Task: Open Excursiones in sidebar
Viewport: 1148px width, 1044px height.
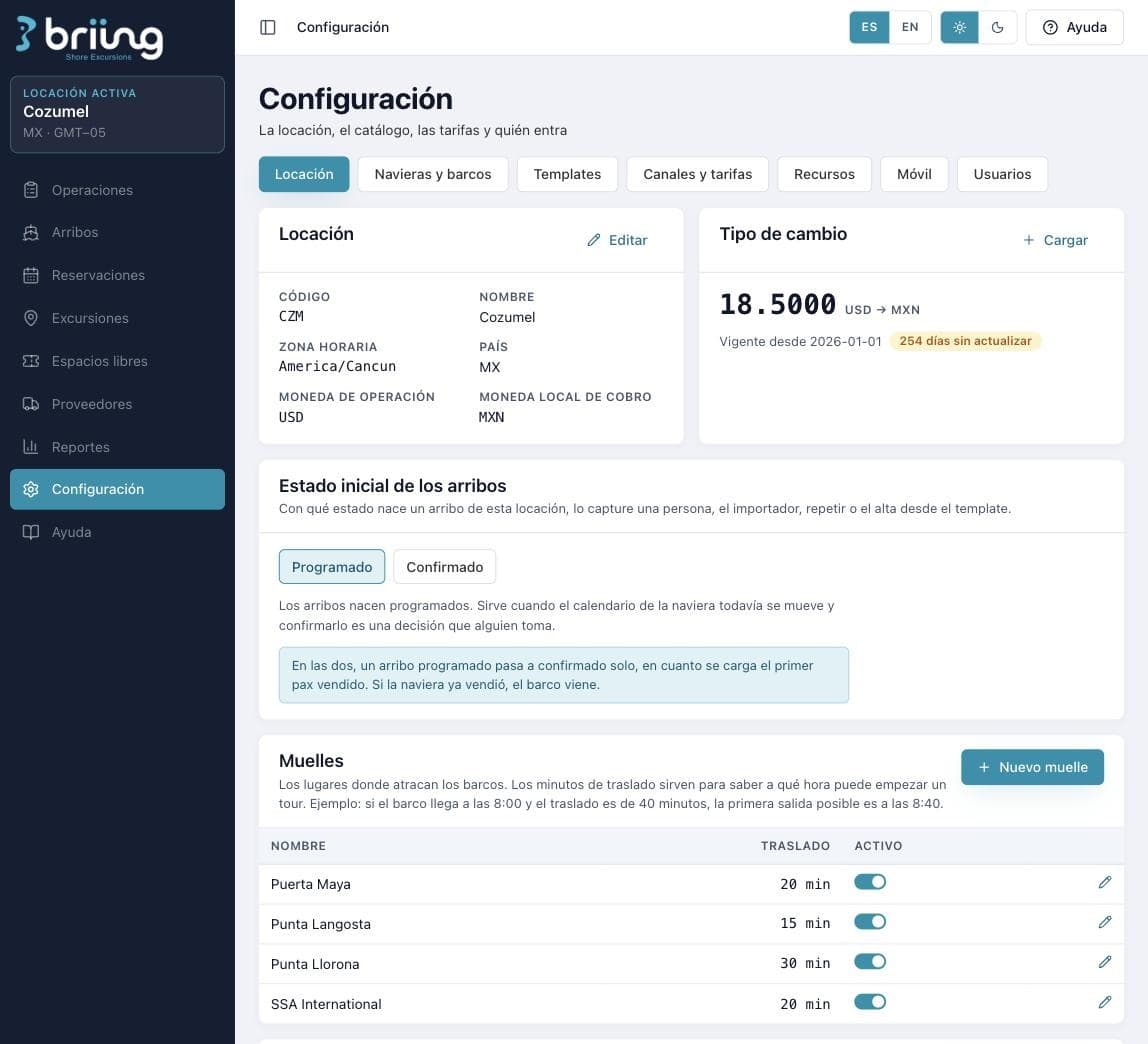Action: click(x=117, y=318)
